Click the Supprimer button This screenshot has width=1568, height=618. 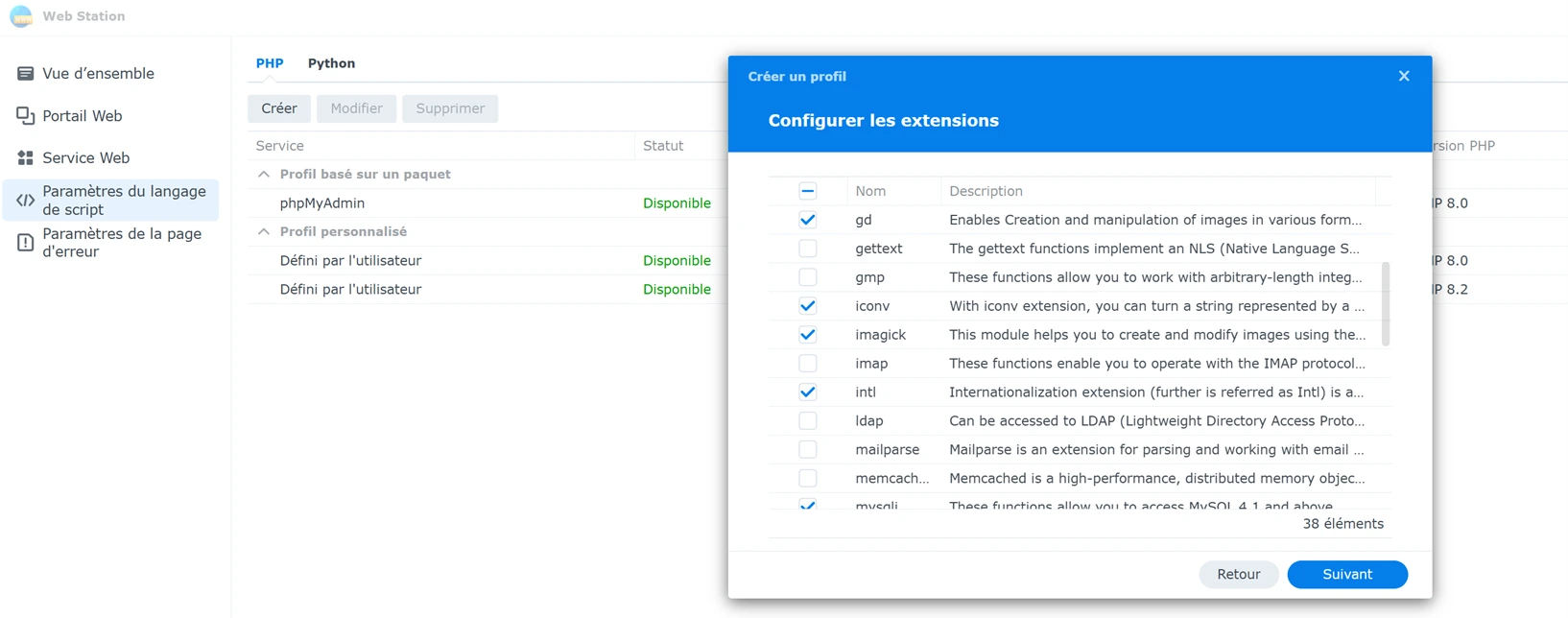[x=450, y=108]
